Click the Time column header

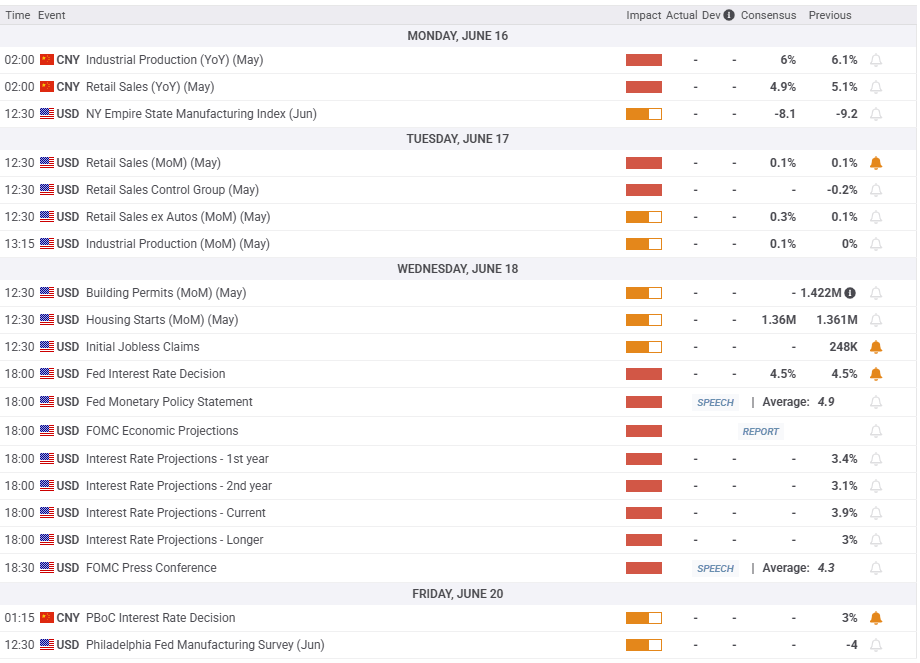[17, 15]
